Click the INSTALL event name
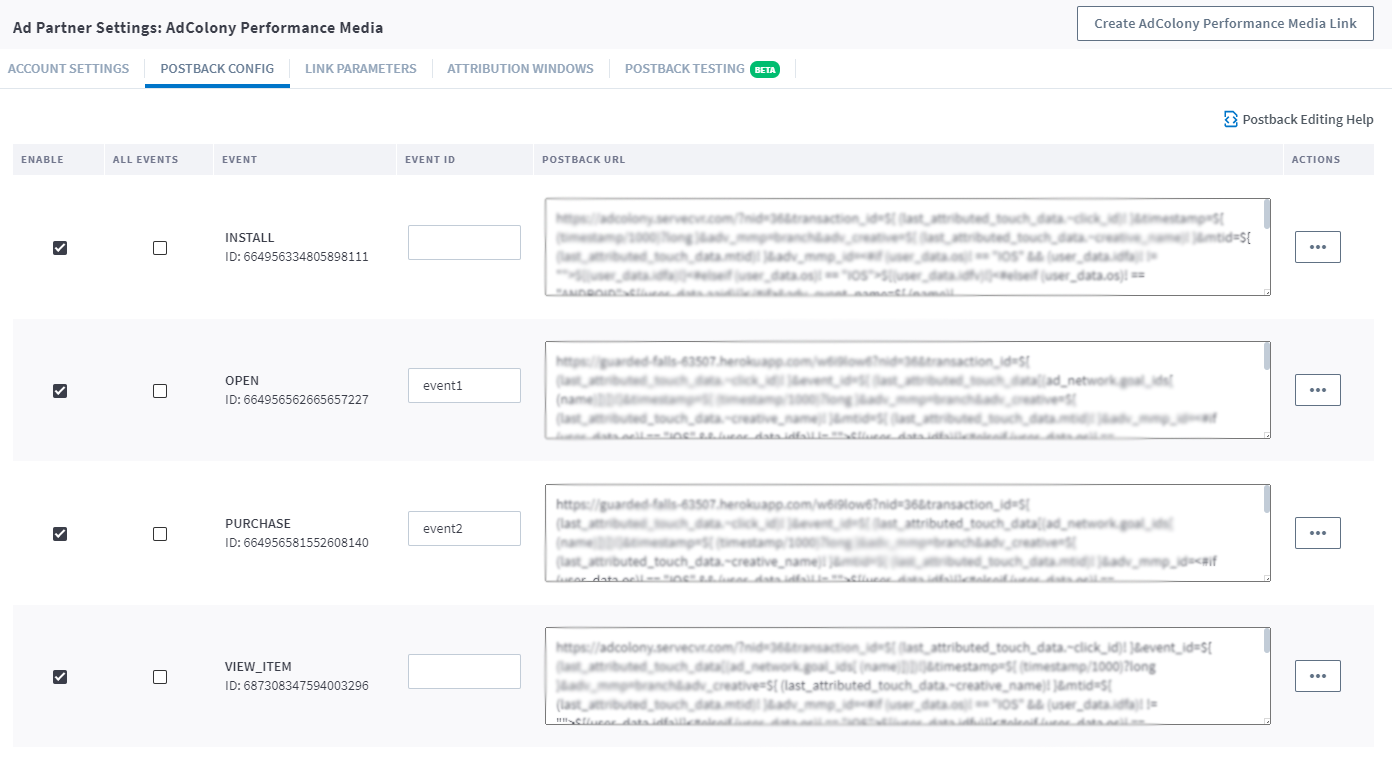Screen dimensions: 1392x762 249,238
